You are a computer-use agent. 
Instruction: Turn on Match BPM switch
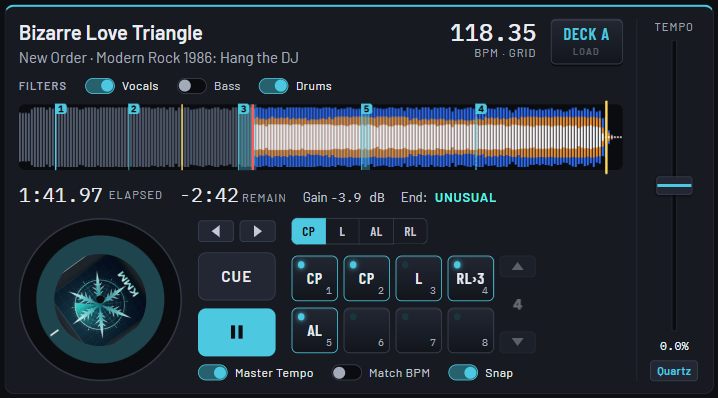pyautogui.click(x=347, y=373)
